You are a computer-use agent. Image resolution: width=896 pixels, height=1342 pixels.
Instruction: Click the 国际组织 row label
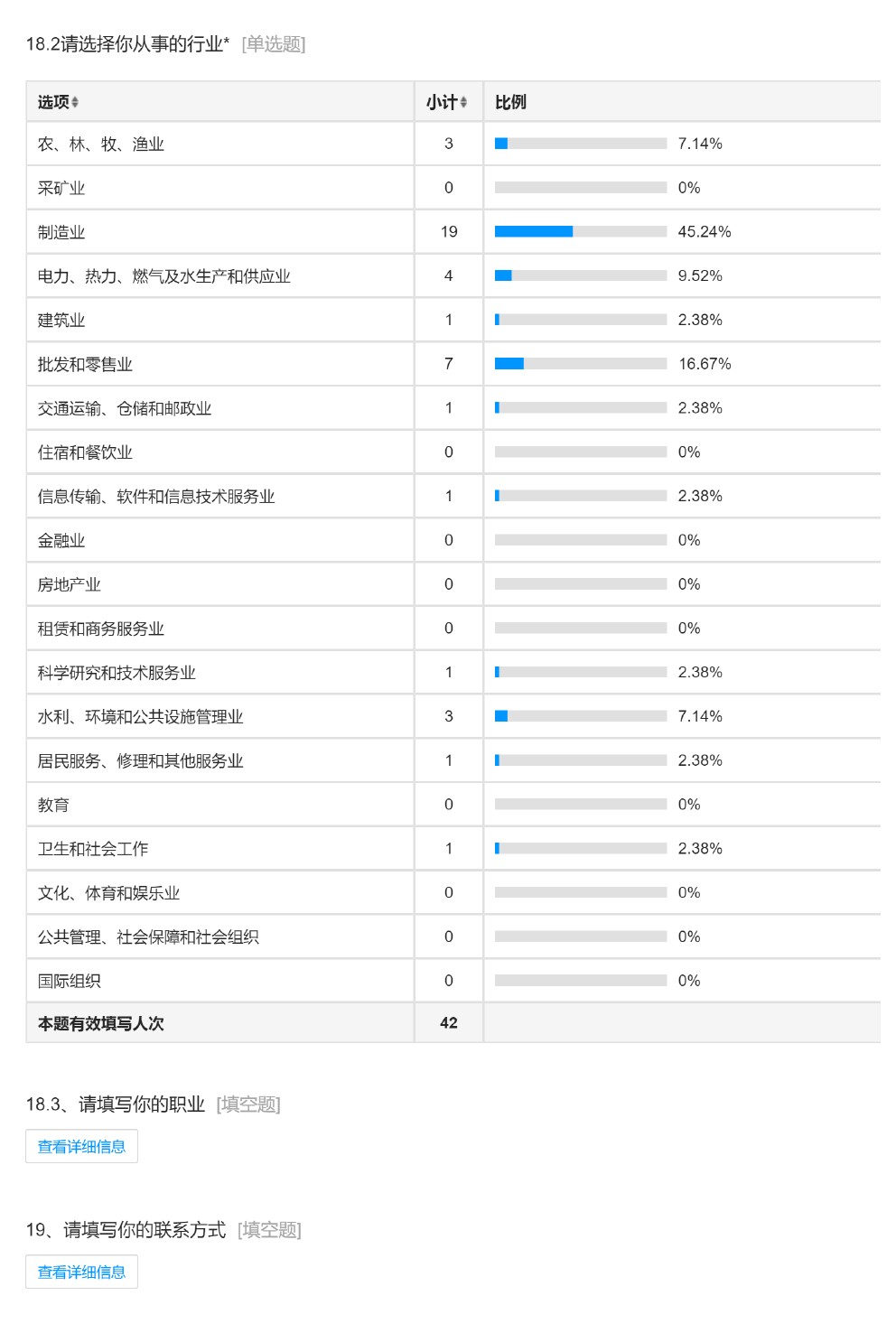(70, 981)
